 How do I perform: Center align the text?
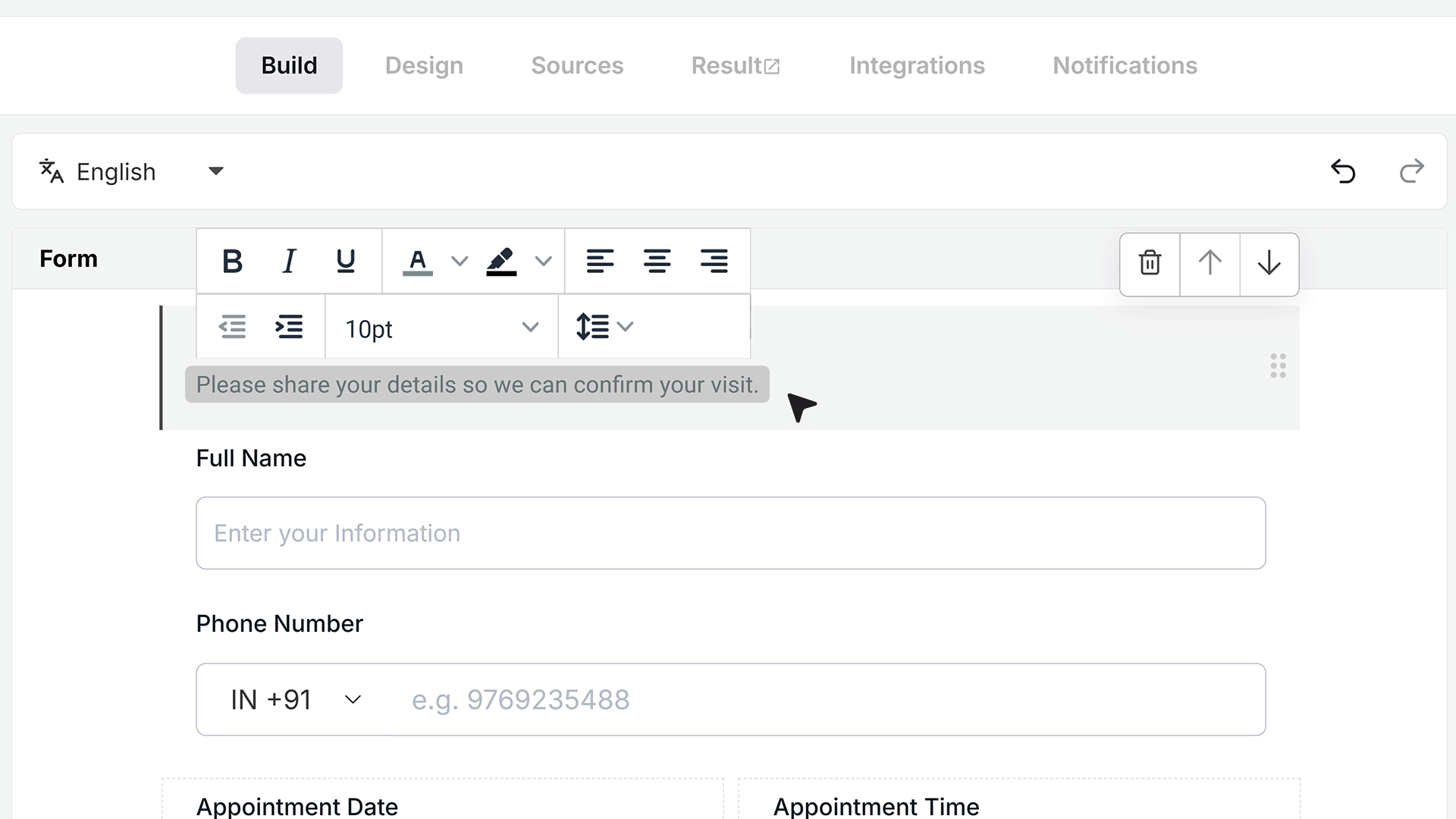657,261
